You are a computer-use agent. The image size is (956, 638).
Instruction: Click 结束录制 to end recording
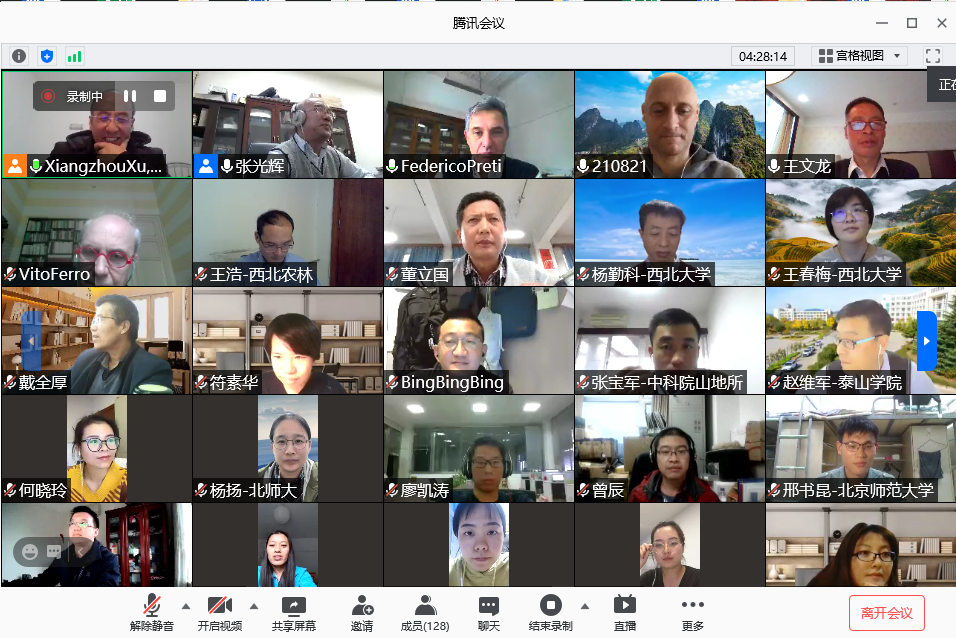click(551, 612)
